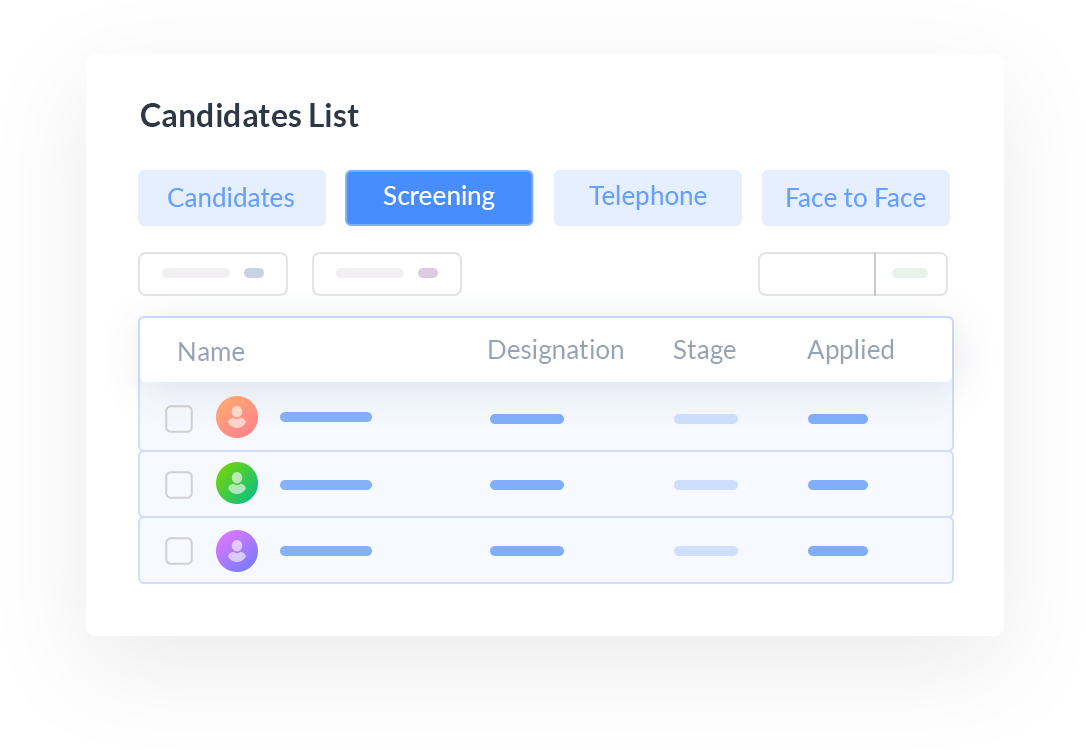Open the first filter dropdown with gray-blue indicator
The width and height of the screenshot is (1086, 750).
pos(213,274)
